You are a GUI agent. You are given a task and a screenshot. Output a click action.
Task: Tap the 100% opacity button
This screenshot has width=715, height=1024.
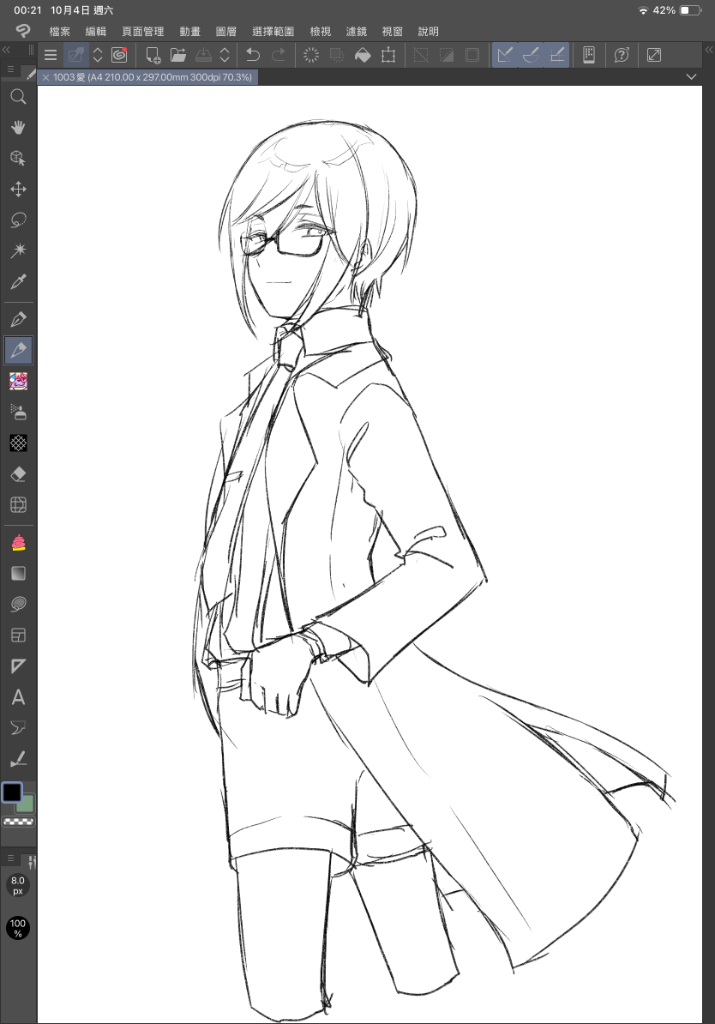click(x=18, y=927)
